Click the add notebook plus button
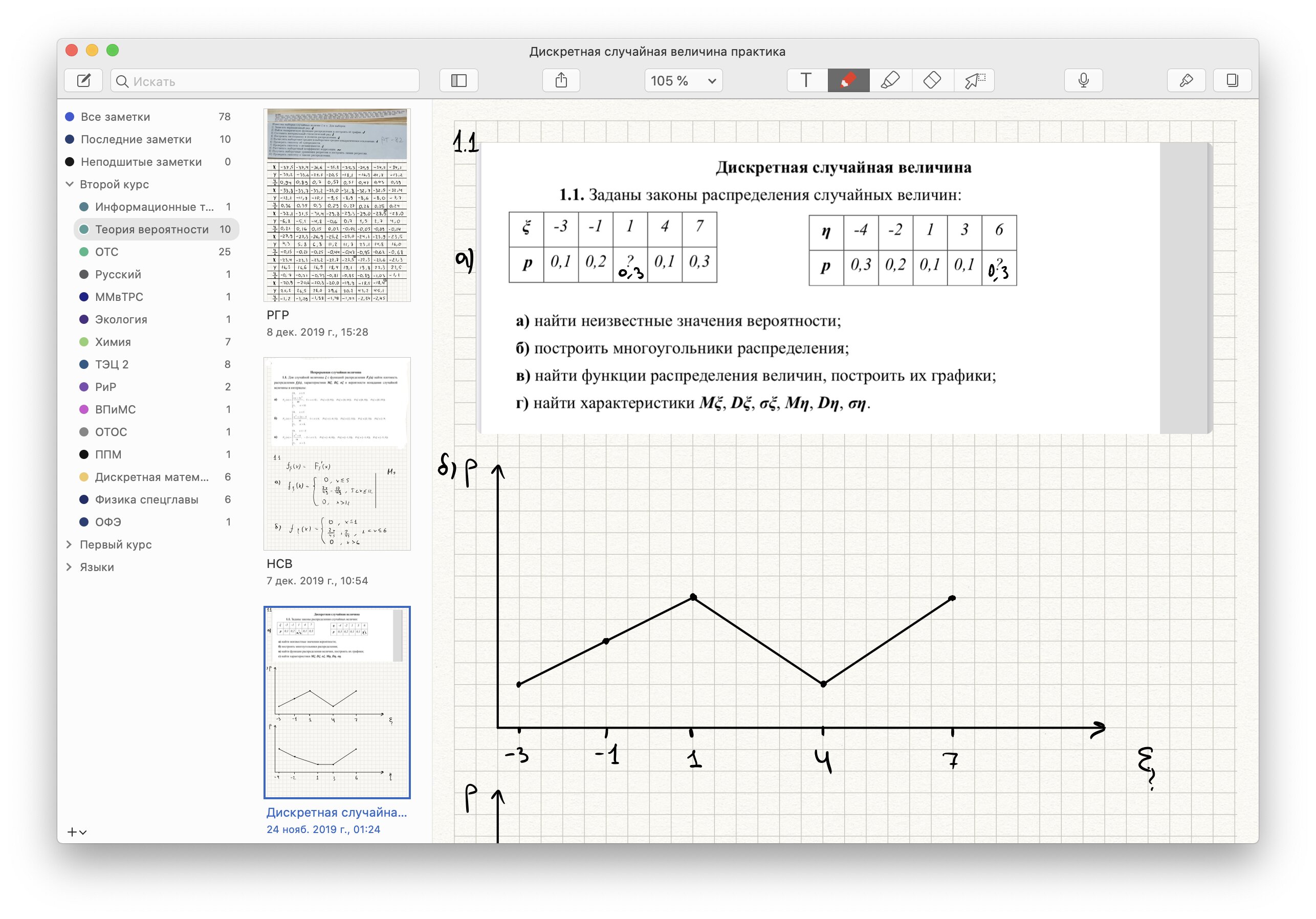This screenshot has height=919, width=1316. tap(77, 832)
